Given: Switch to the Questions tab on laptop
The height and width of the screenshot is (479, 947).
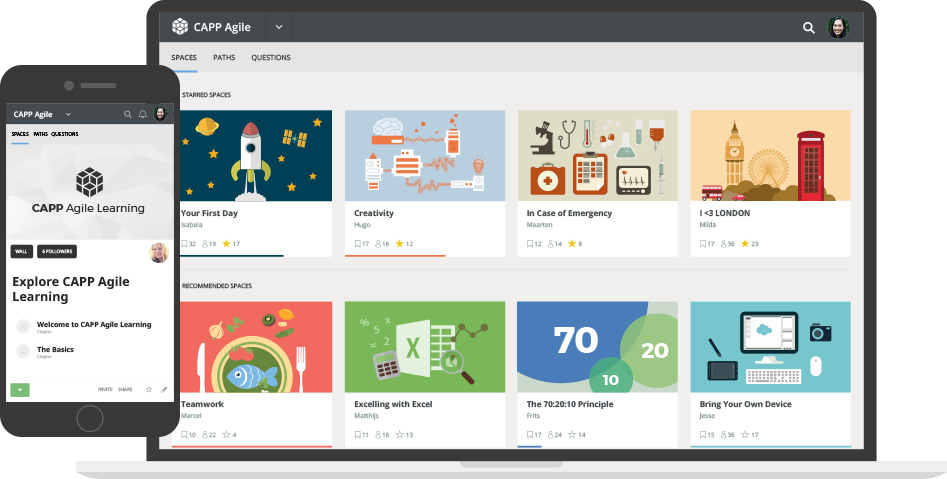Looking at the screenshot, I should [271, 57].
